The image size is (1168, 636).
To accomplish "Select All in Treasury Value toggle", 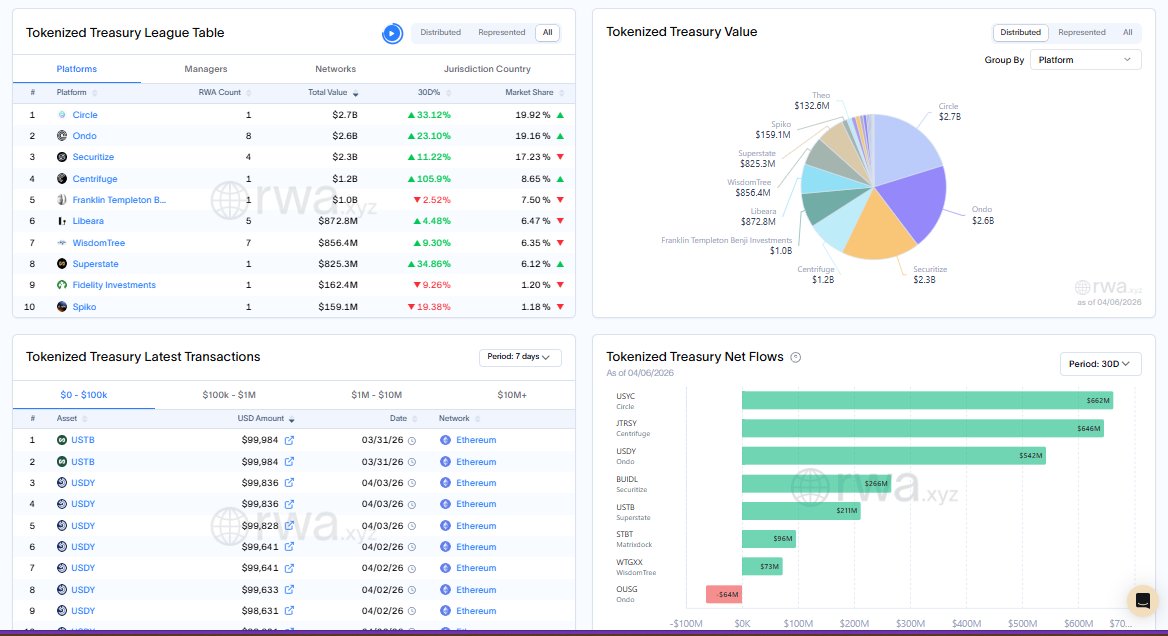I will [1128, 33].
